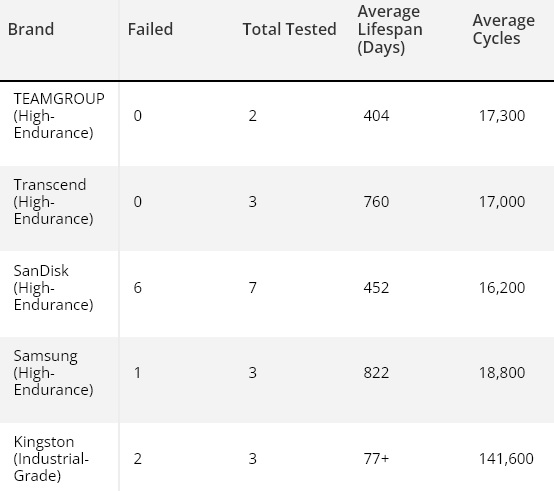Select the 452 lifespan value for SanDisk
This screenshot has width=554, height=491.
(x=376, y=288)
